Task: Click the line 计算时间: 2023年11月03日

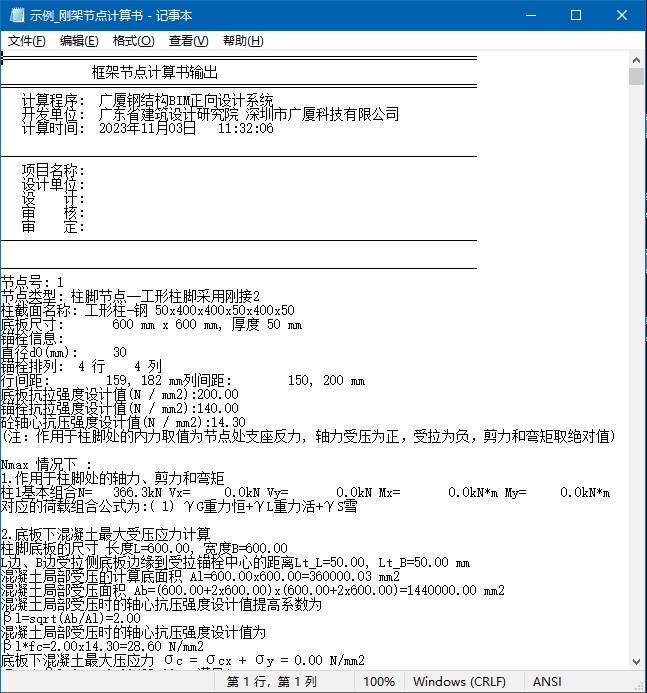Action: [x=148, y=128]
